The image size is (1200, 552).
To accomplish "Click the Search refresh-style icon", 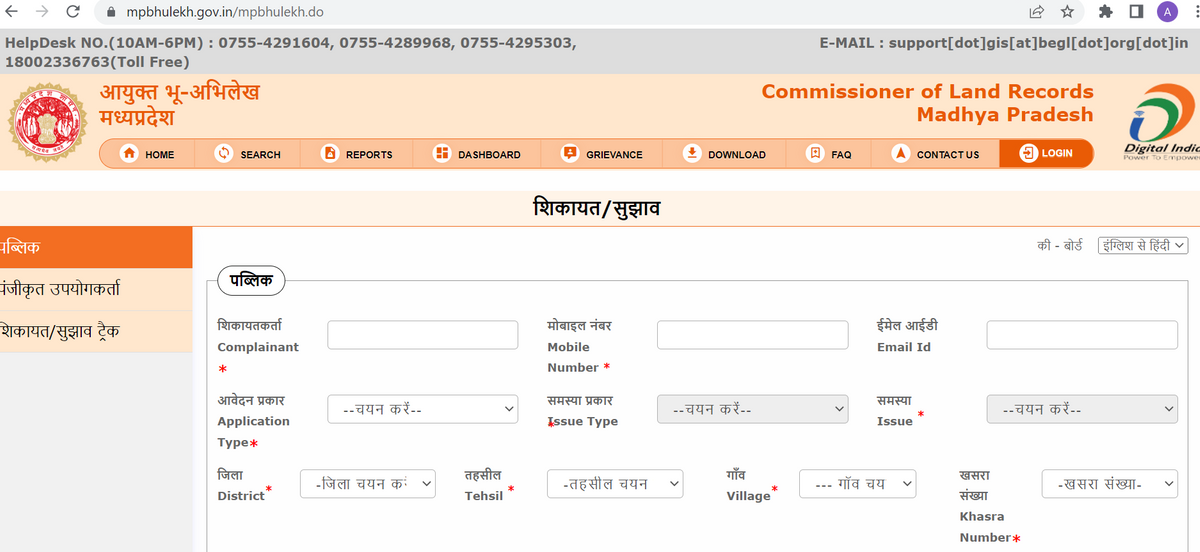I will pos(225,154).
